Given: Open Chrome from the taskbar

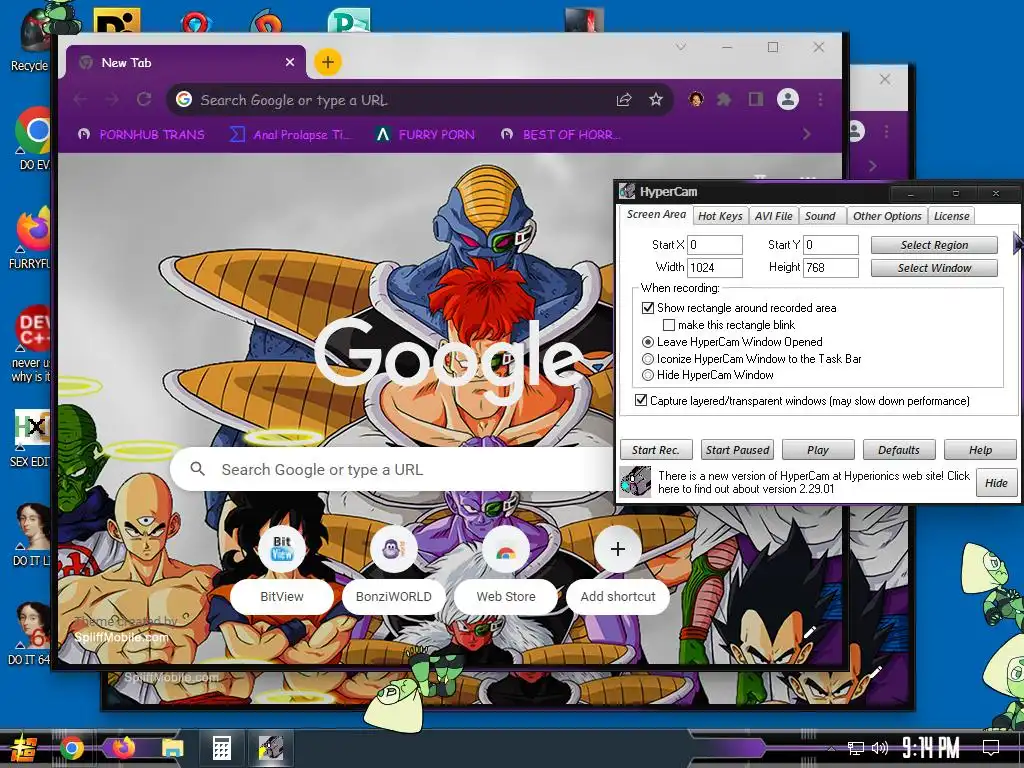Looking at the screenshot, I should (x=72, y=748).
